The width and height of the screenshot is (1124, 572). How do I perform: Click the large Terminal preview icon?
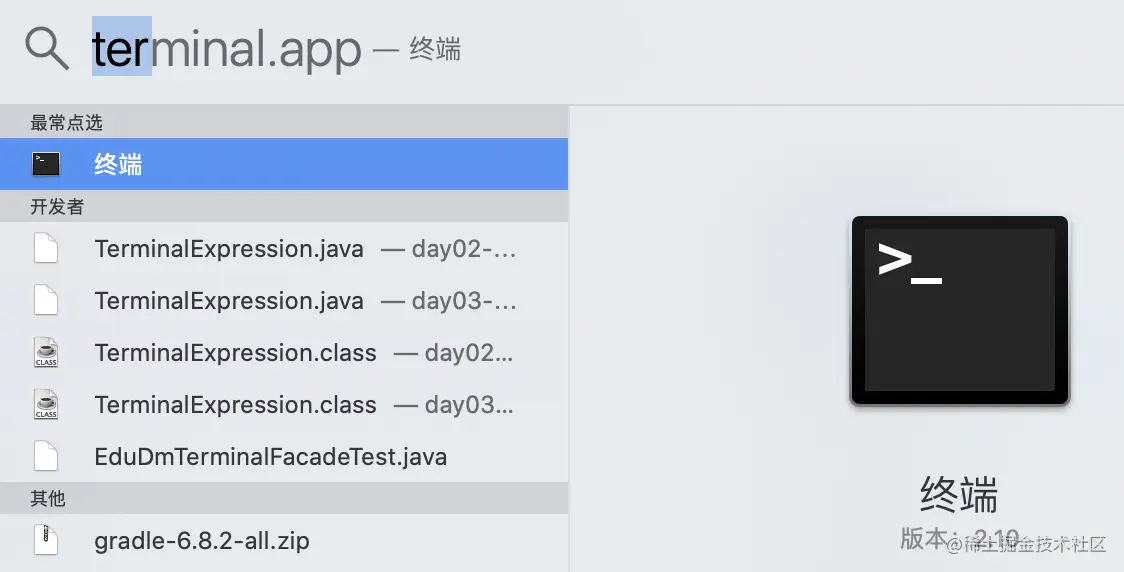point(959,310)
